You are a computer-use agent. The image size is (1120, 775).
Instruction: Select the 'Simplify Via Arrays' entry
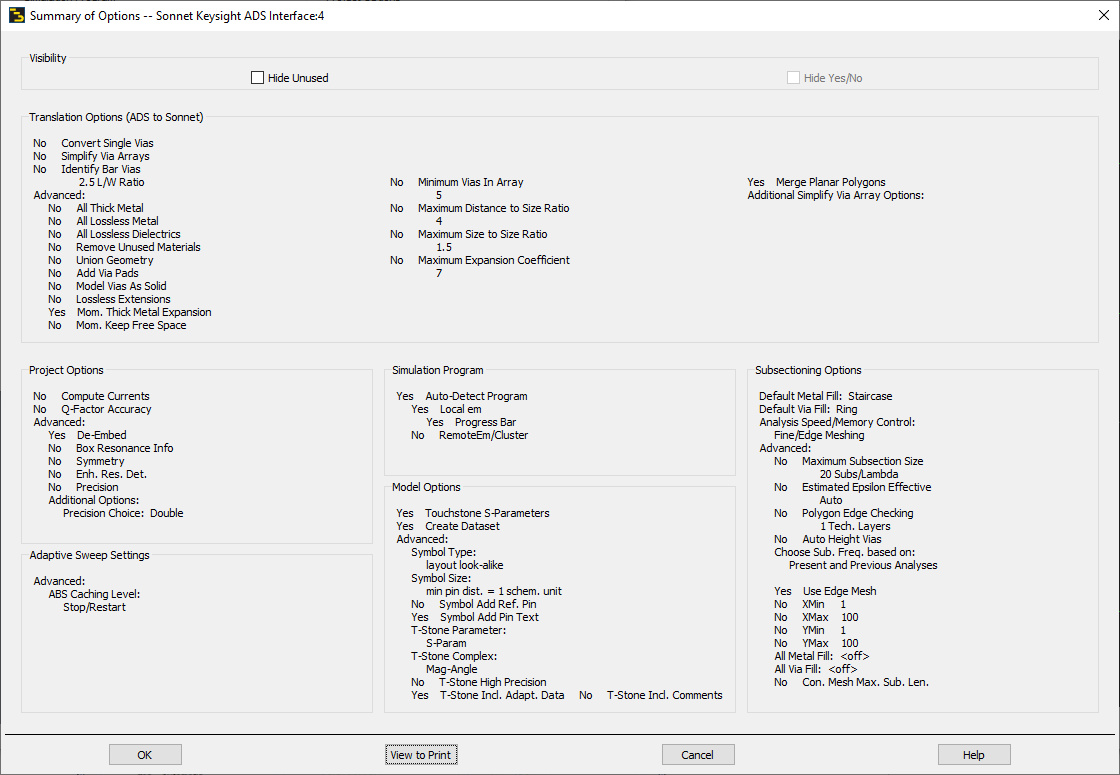[105, 156]
